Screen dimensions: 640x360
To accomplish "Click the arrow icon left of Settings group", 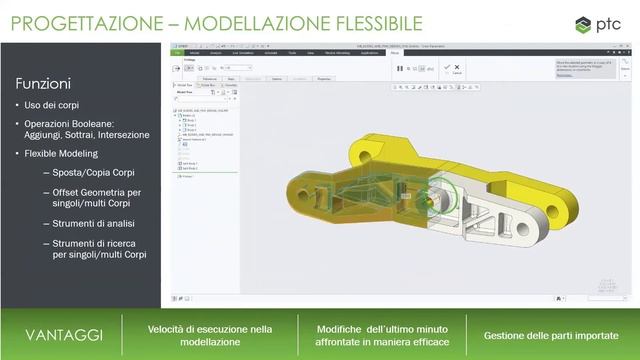I will point(176,69).
